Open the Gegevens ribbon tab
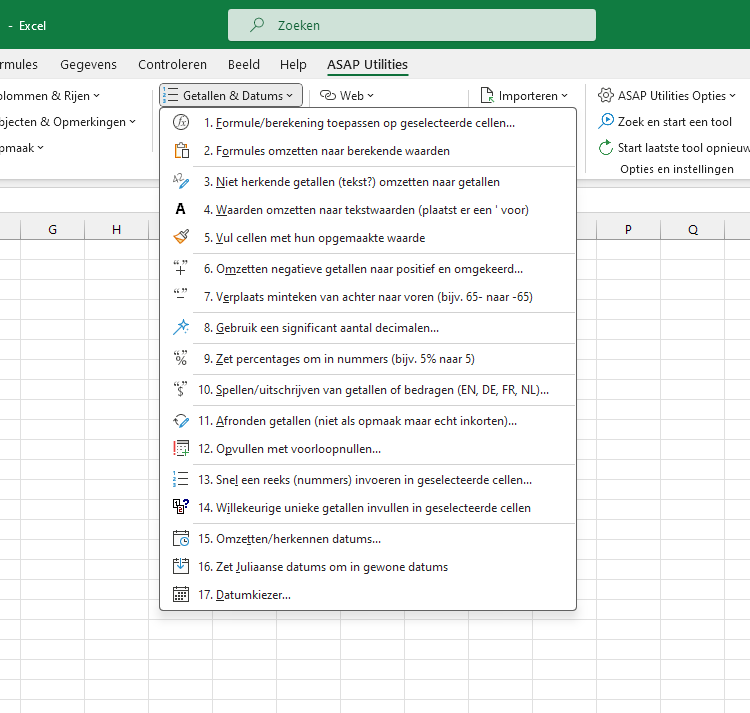Image resolution: width=750 pixels, height=713 pixels. (88, 64)
